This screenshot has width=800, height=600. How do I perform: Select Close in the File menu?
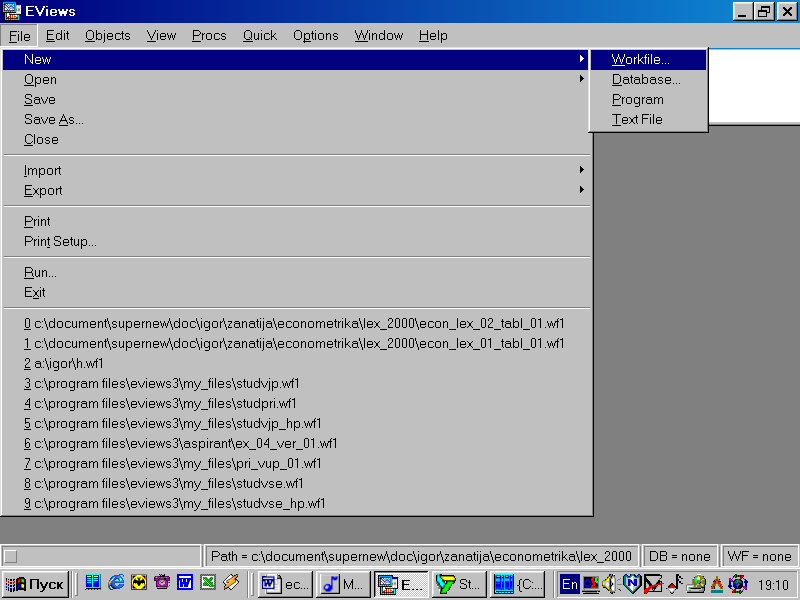click(x=296, y=139)
